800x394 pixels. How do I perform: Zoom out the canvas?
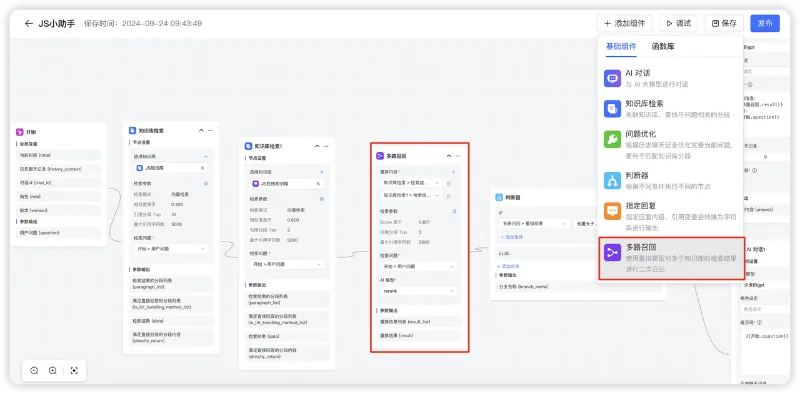click(34, 371)
